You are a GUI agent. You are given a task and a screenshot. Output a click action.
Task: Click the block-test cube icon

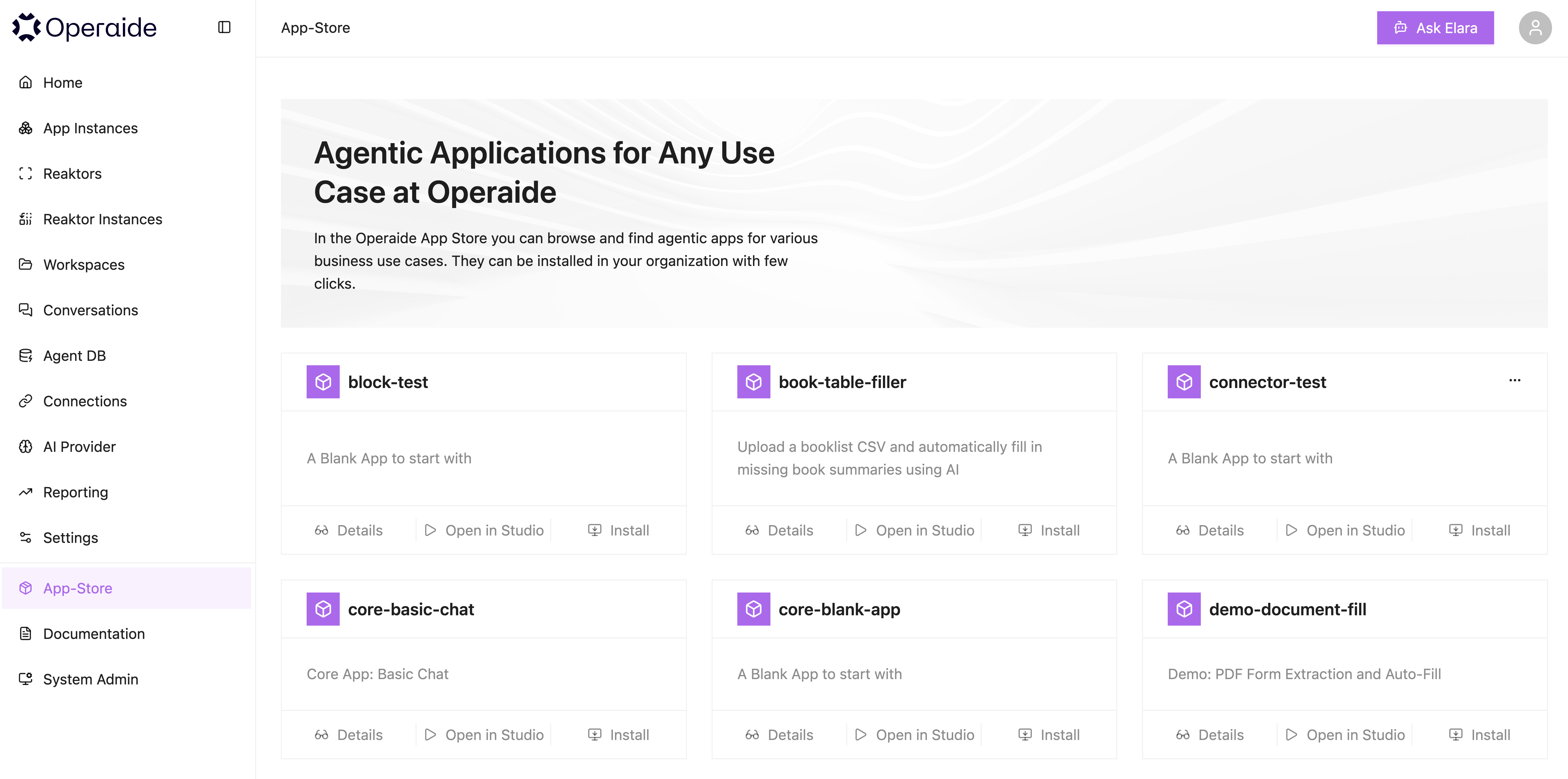323,382
